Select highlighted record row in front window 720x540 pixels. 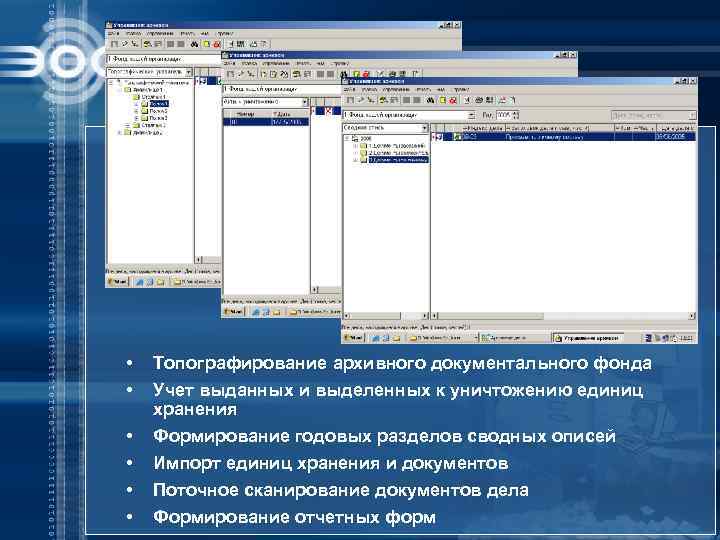(564, 137)
